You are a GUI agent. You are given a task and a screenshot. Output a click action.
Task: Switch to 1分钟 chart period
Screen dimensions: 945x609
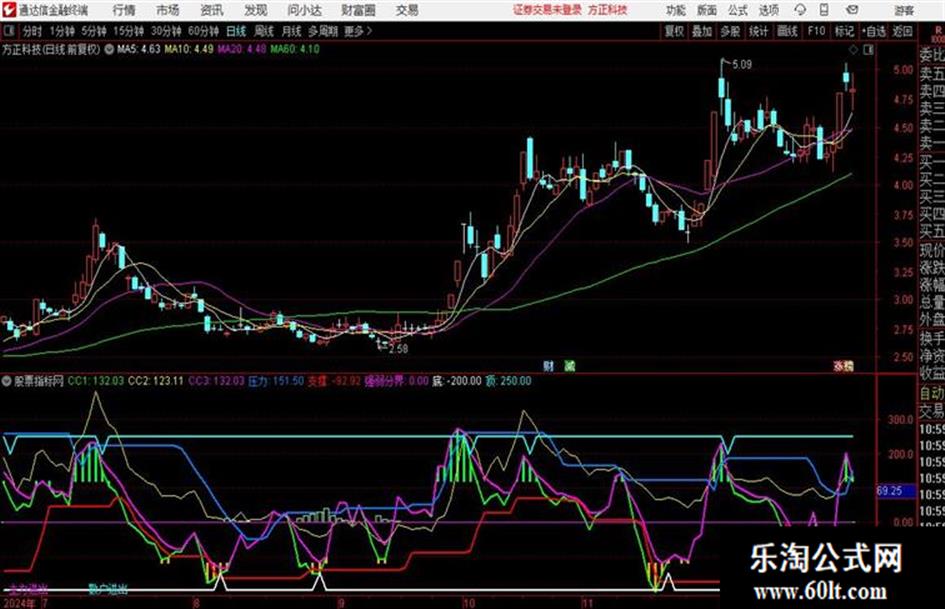61,31
